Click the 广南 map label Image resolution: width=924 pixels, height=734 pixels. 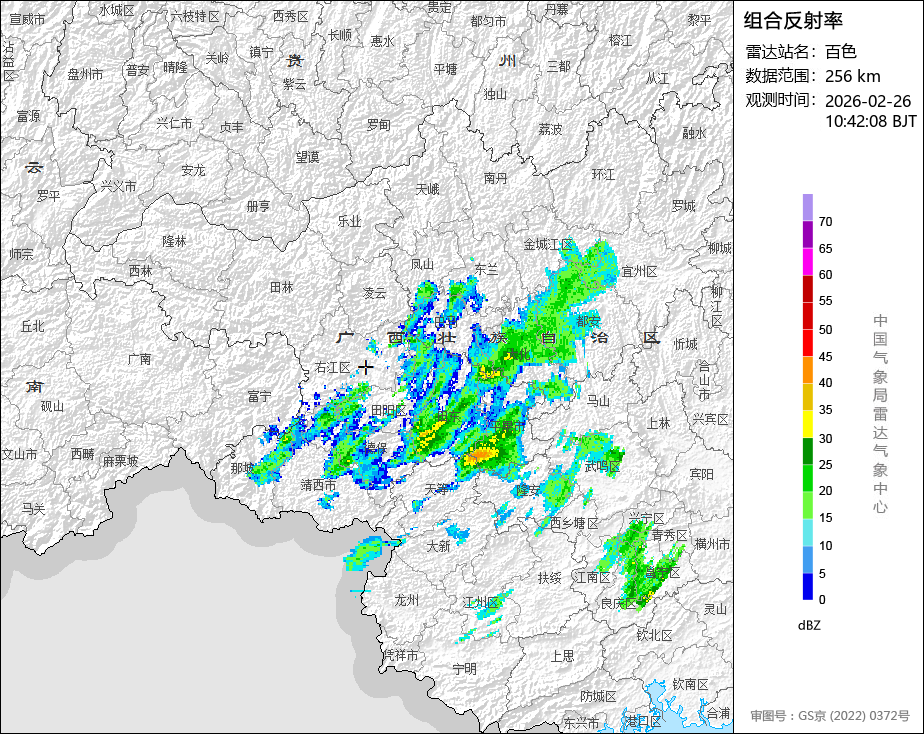coord(140,359)
